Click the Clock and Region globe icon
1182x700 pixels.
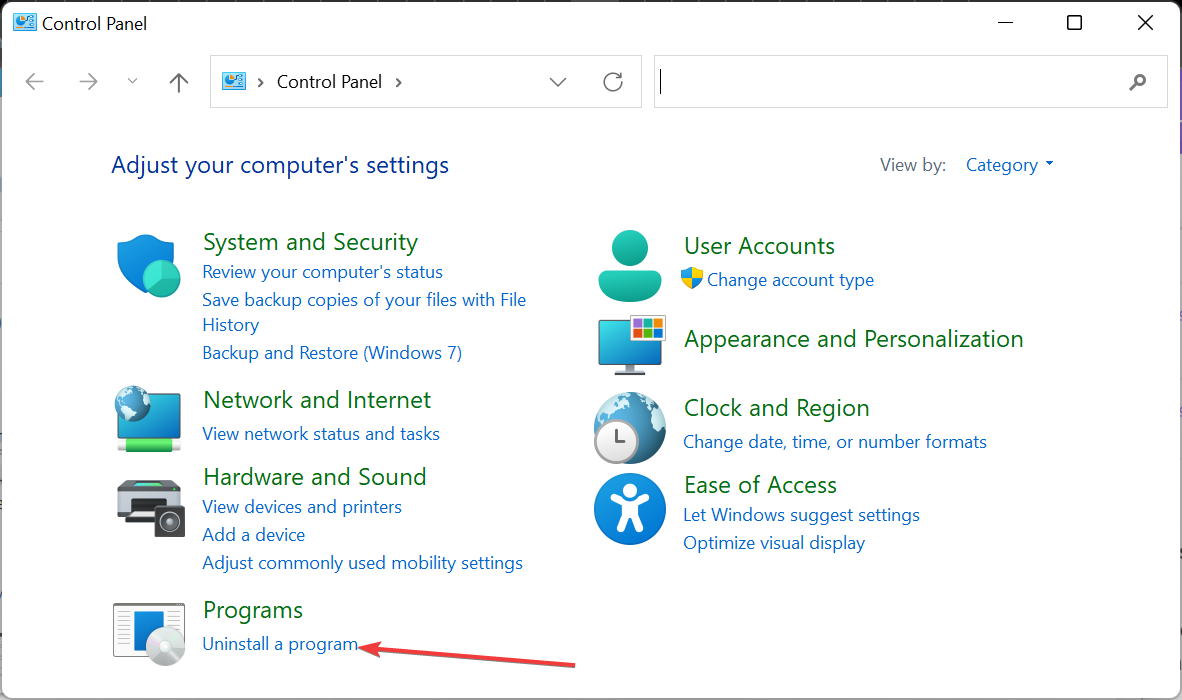[x=630, y=428]
